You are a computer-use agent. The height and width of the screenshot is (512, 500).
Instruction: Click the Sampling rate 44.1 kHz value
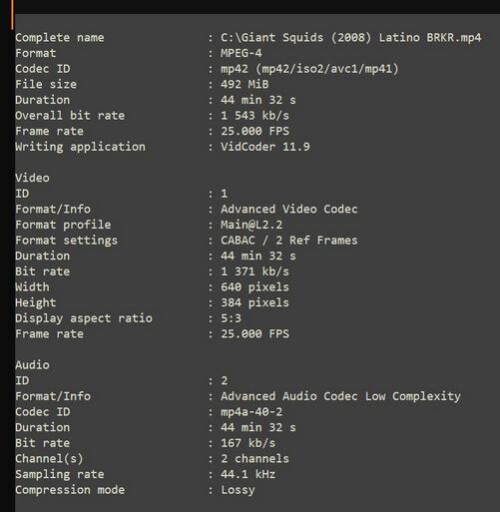pyautogui.click(x=248, y=474)
